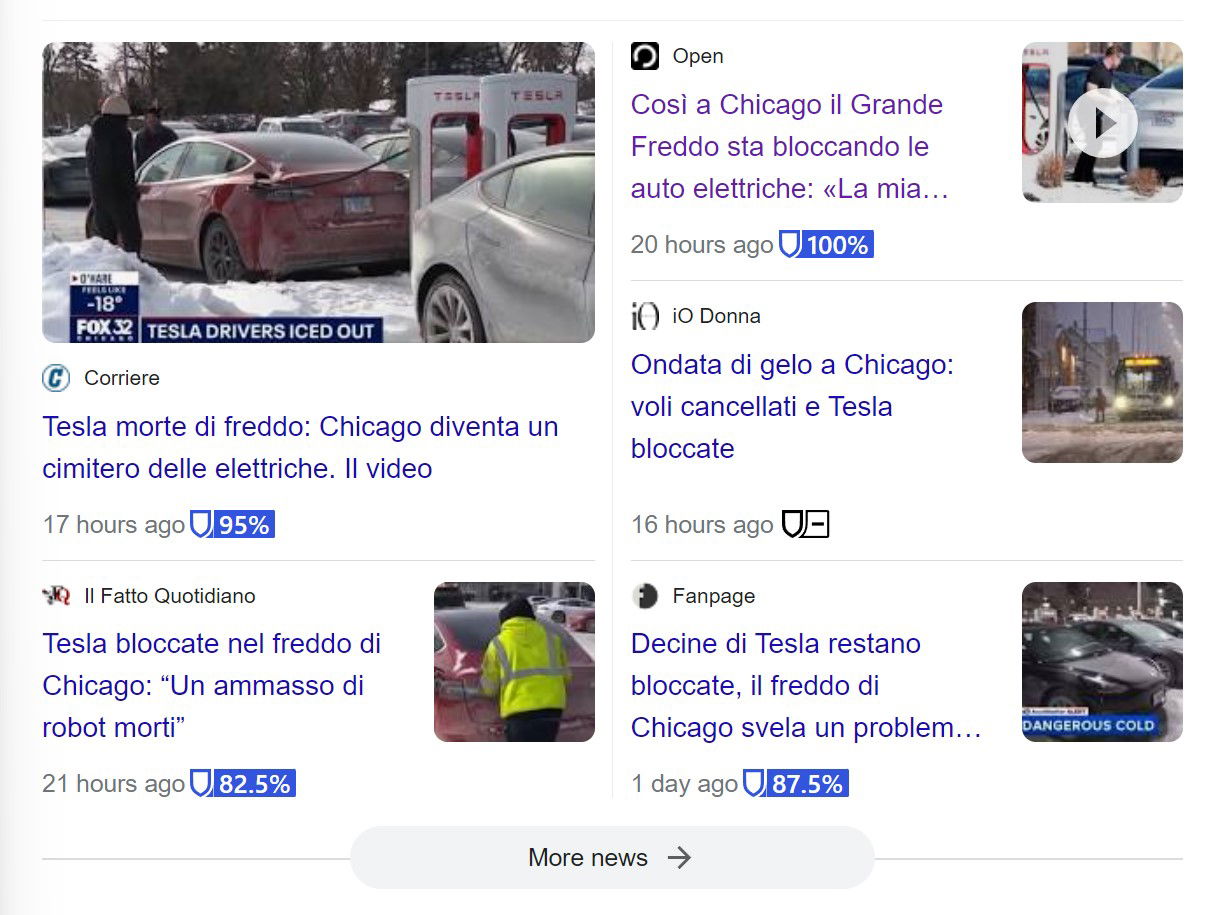
Task: Click the snowy bus thumbnail image
Action: [x=1102, y=382]
